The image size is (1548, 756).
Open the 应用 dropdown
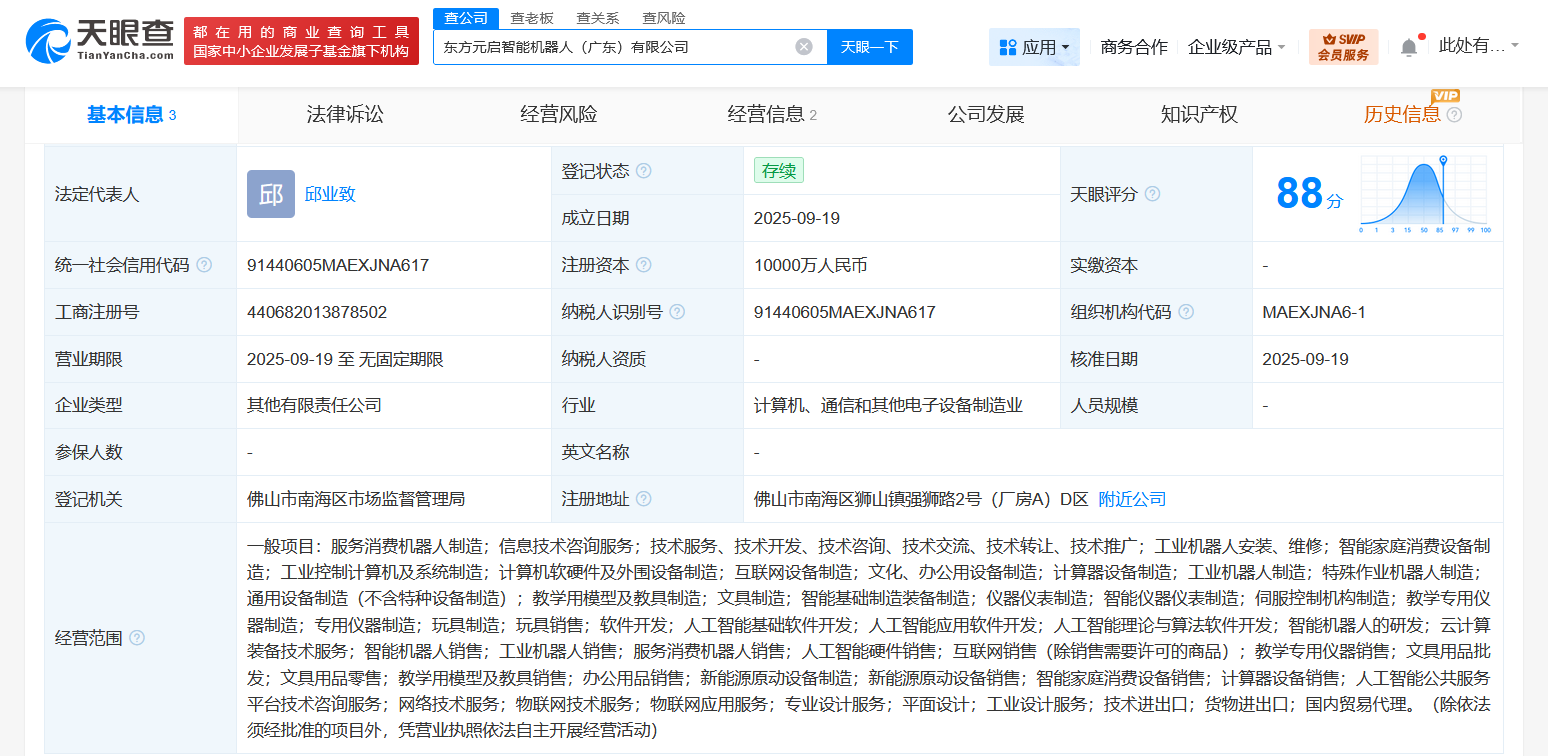[x=1034, y=47]
